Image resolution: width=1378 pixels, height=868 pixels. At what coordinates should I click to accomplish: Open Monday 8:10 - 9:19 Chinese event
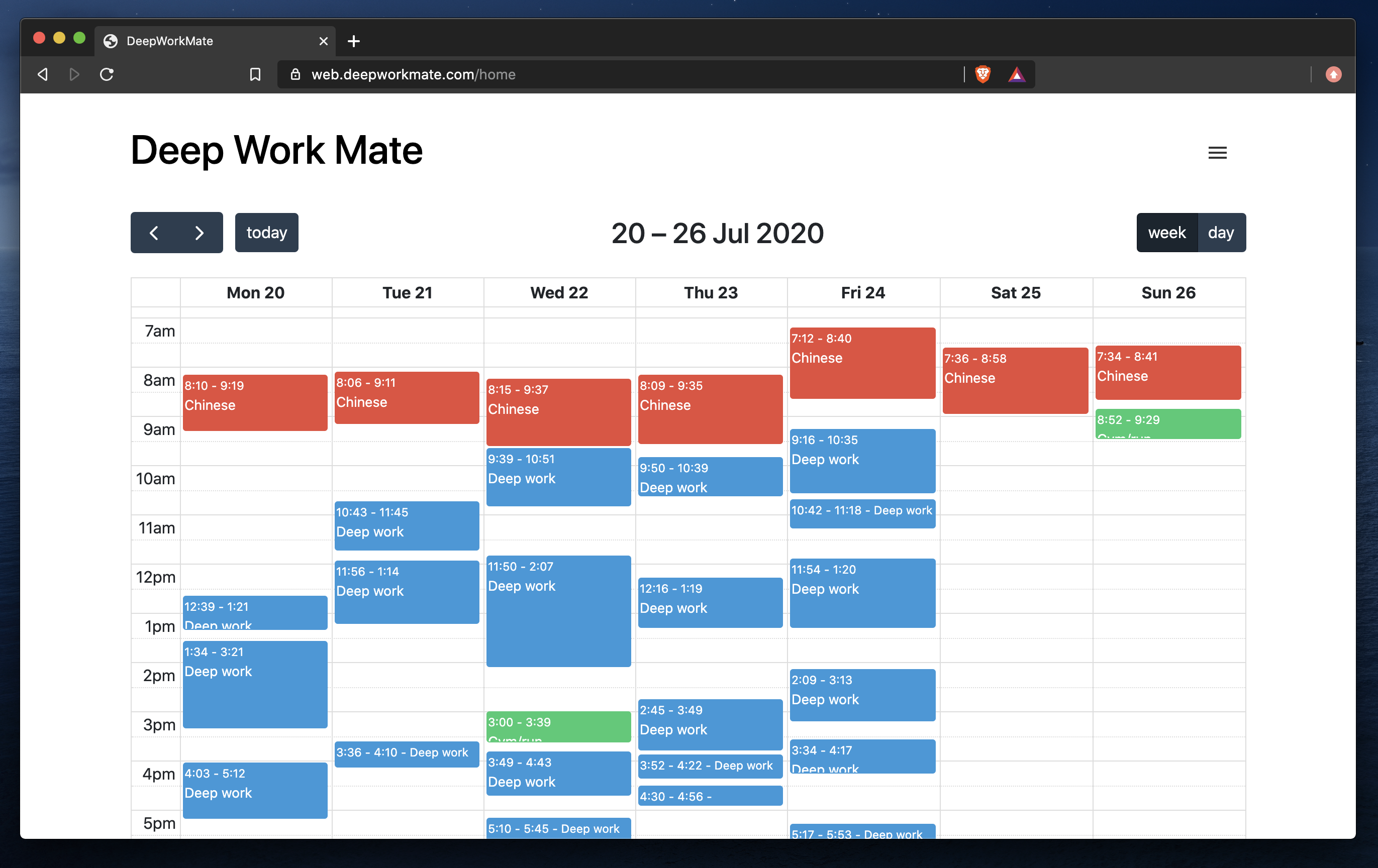pyautogui.click(x=255, y=402)
